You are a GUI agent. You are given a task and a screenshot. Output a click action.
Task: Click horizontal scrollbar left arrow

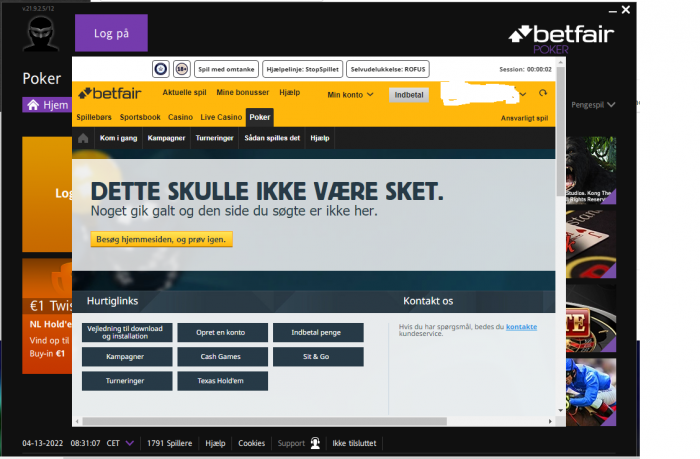[x=77, y=421]
